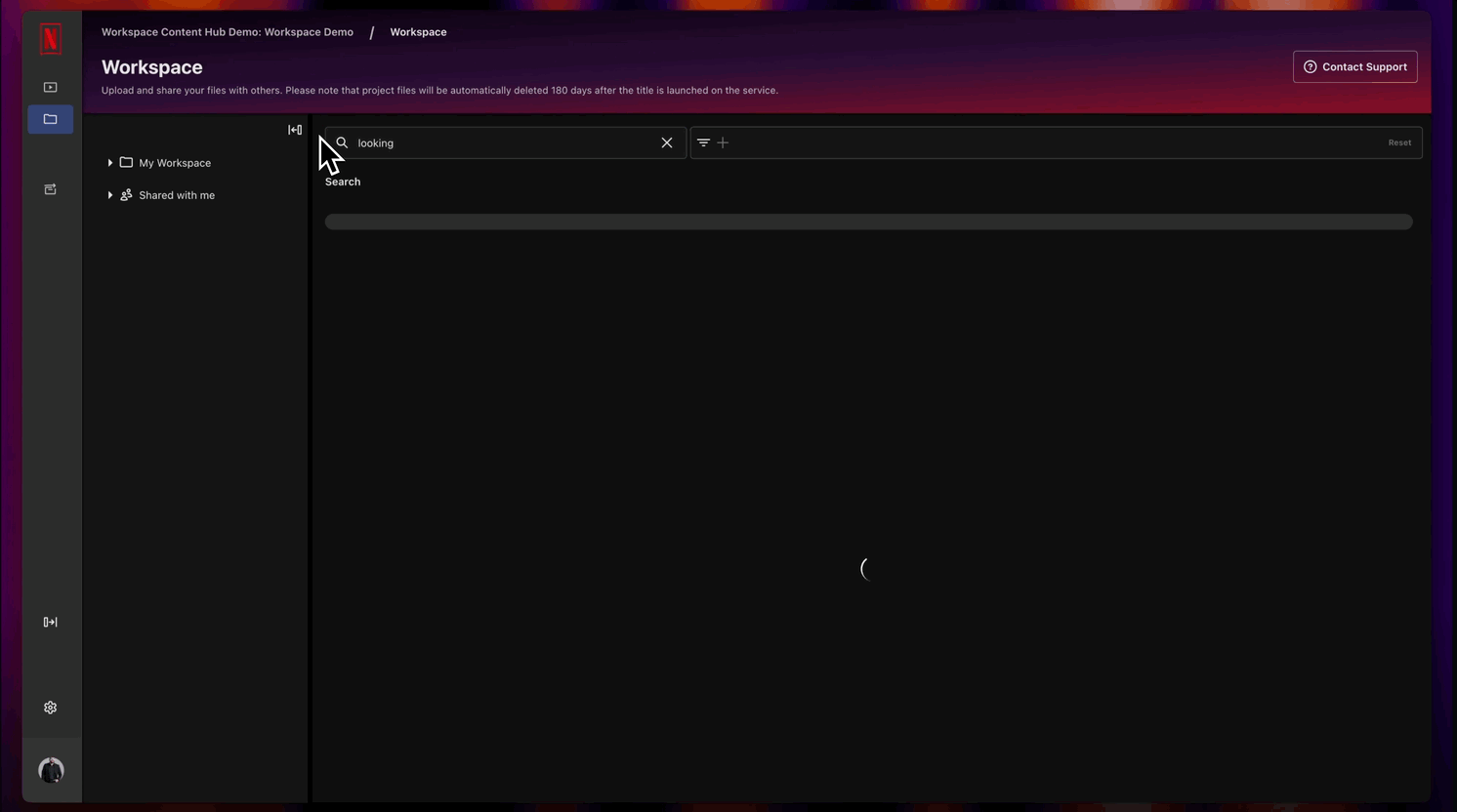Add a filter with the plus icon
Screen dimensions: 1457x812
pyautogui.click(x=723, y=142)
